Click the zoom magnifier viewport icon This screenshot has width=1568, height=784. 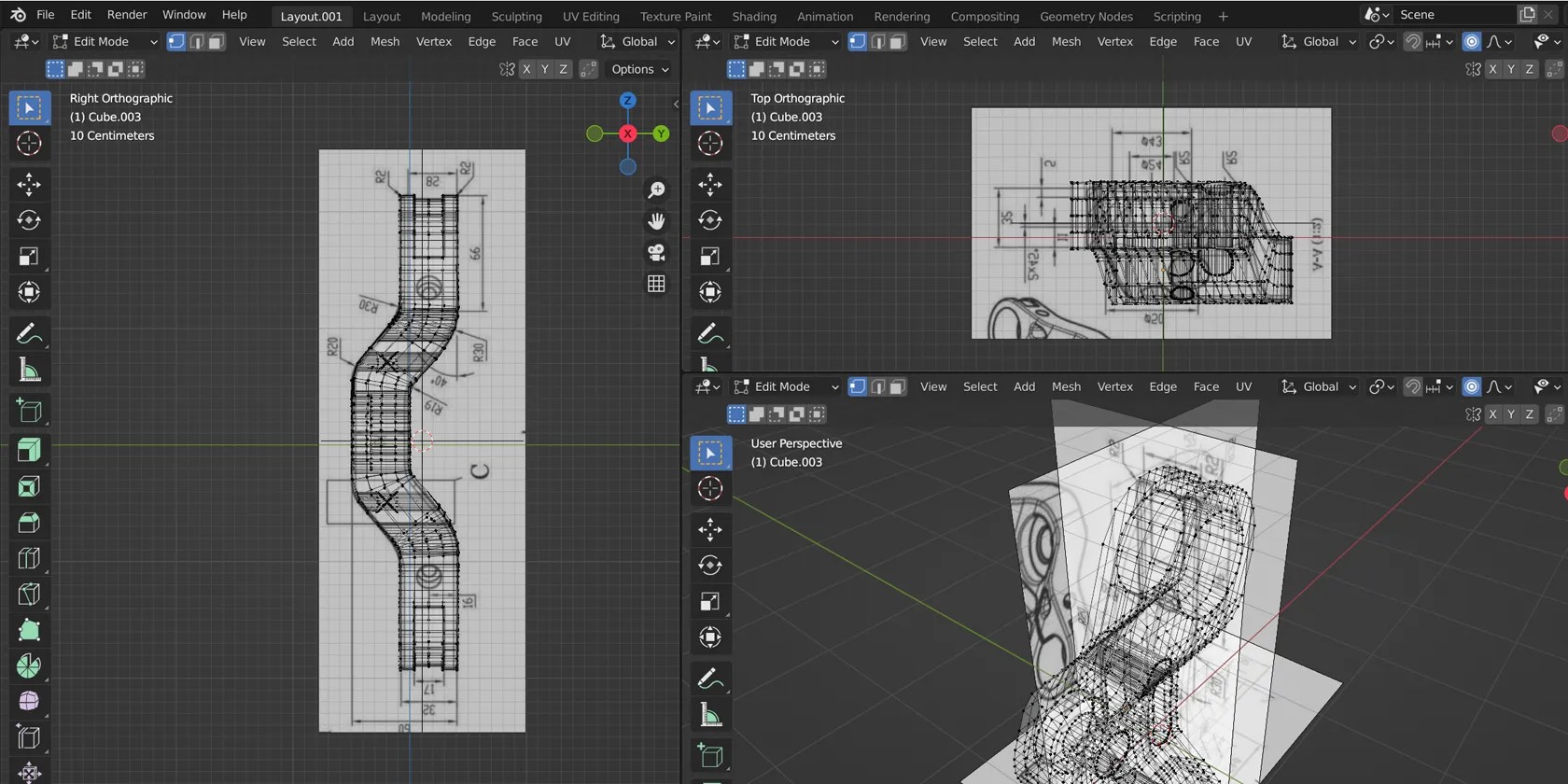click(x=657, y=189)
